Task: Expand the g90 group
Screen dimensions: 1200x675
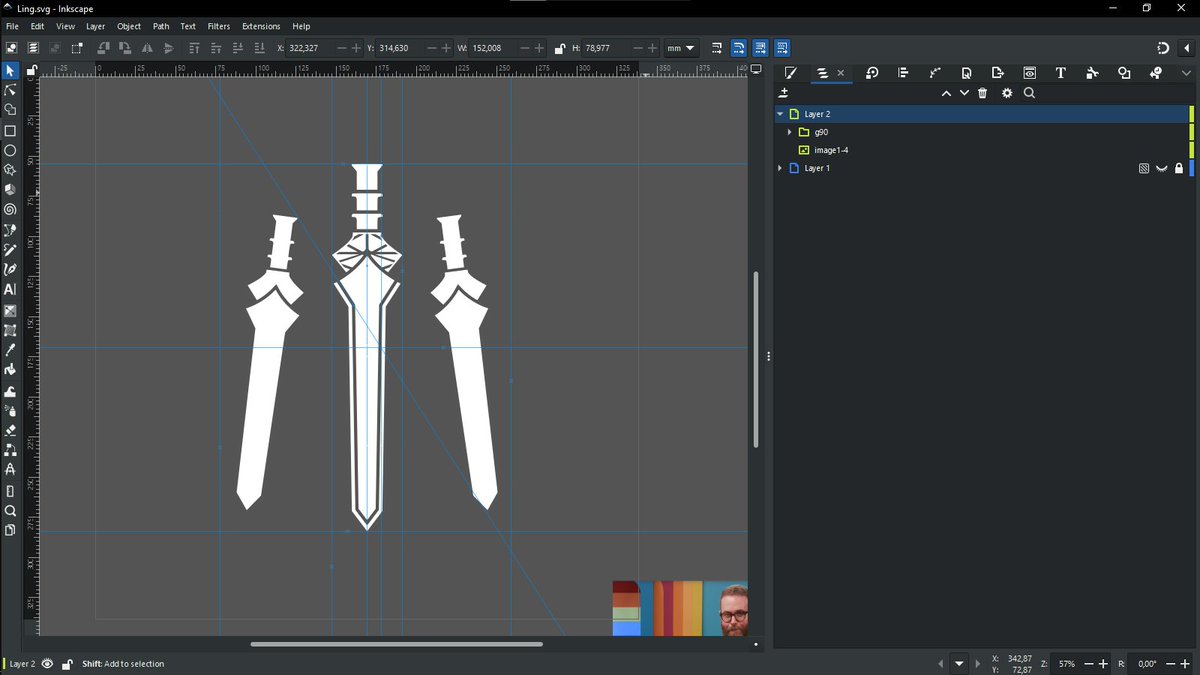Action: 790,132
